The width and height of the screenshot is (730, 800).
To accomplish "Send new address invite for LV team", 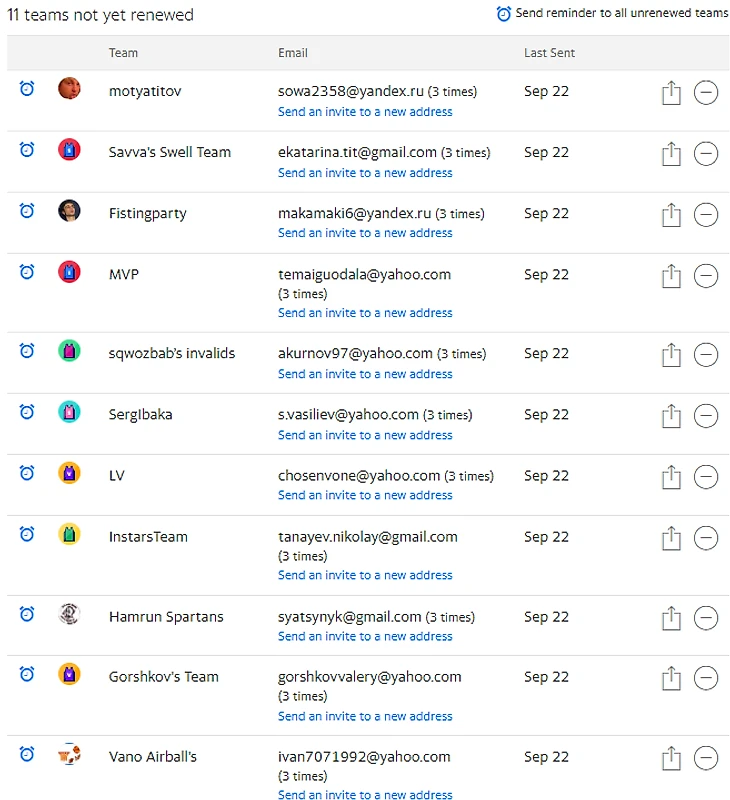I will pyautogui.click(x=365, y=495).
